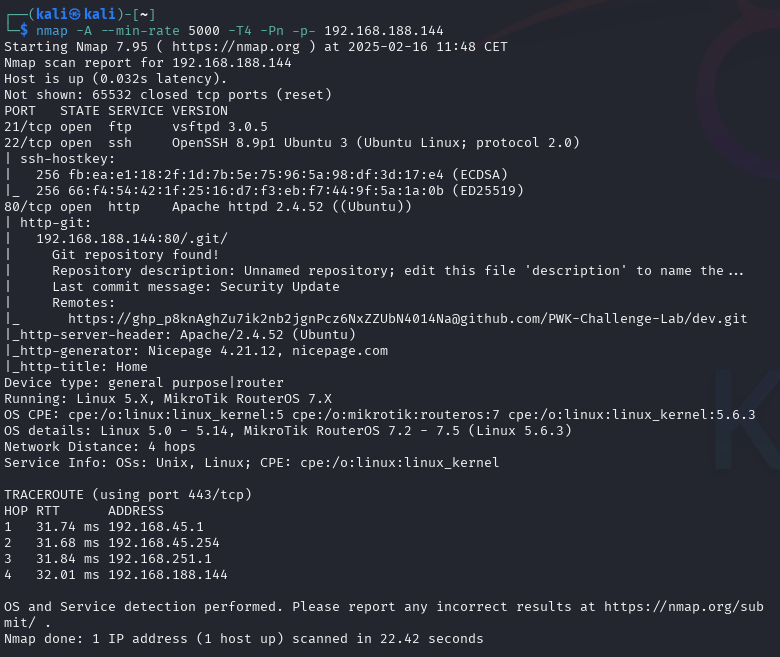Click the nmap command at the prompt

point(239,31)
